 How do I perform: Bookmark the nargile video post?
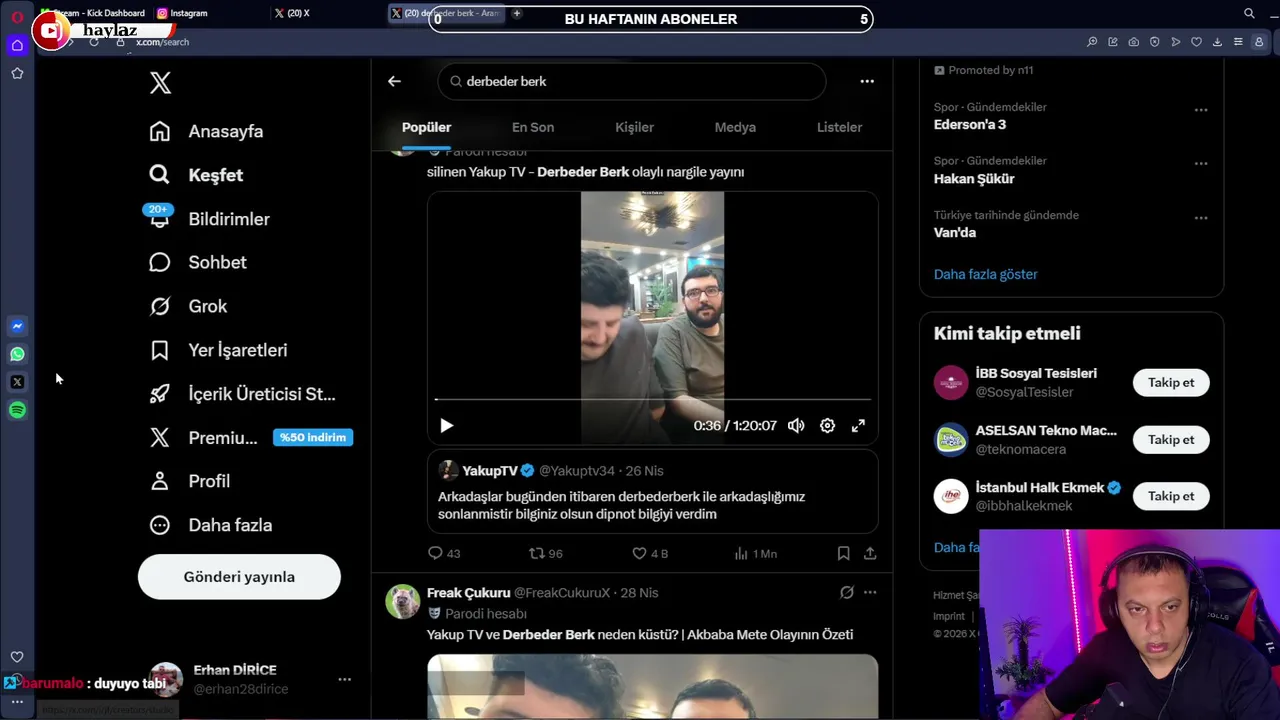[843, 553]
